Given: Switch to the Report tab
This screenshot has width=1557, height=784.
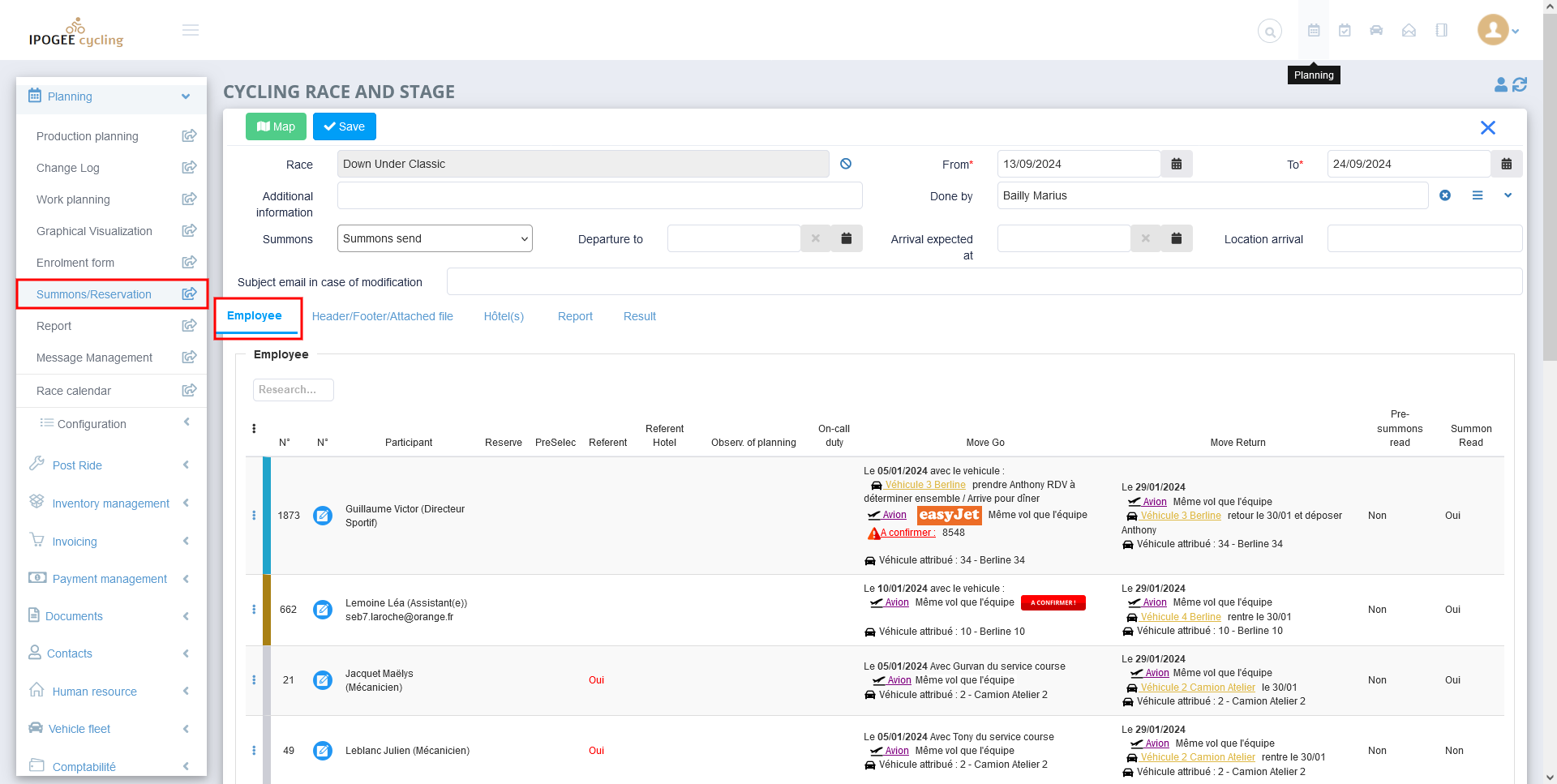Looking at the screenshot, I should [575, 316].
